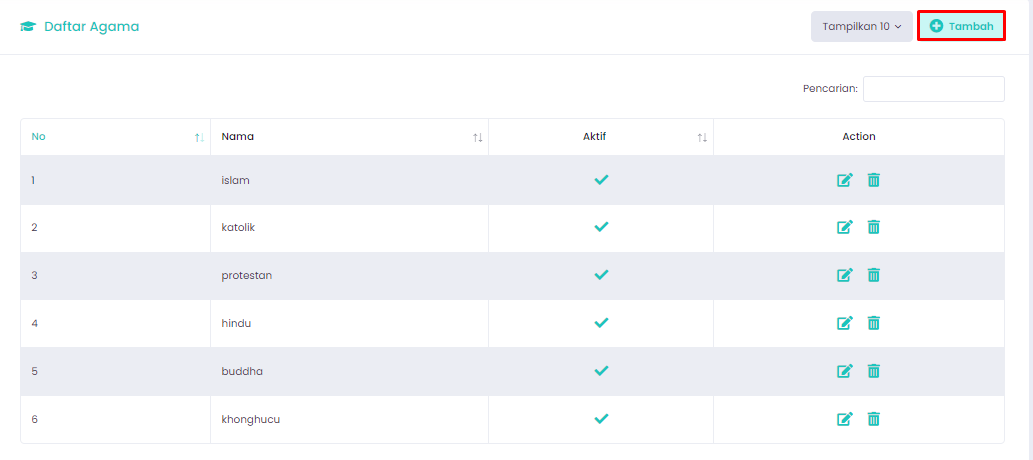Screen dimensions: 1033x460
Task: Open the Tampilkan 10 dropdown
Action: pos(862,26)
